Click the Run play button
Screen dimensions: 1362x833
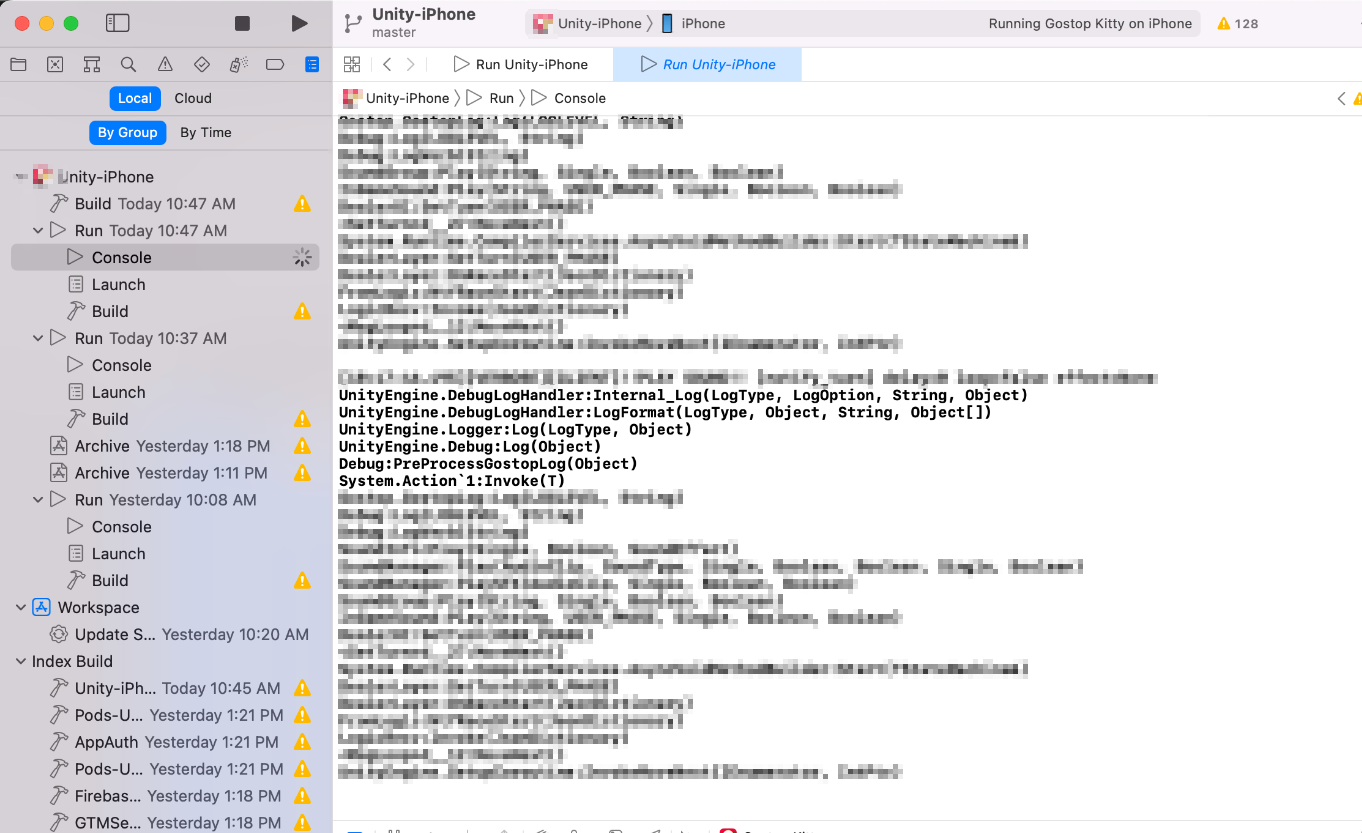299,23
